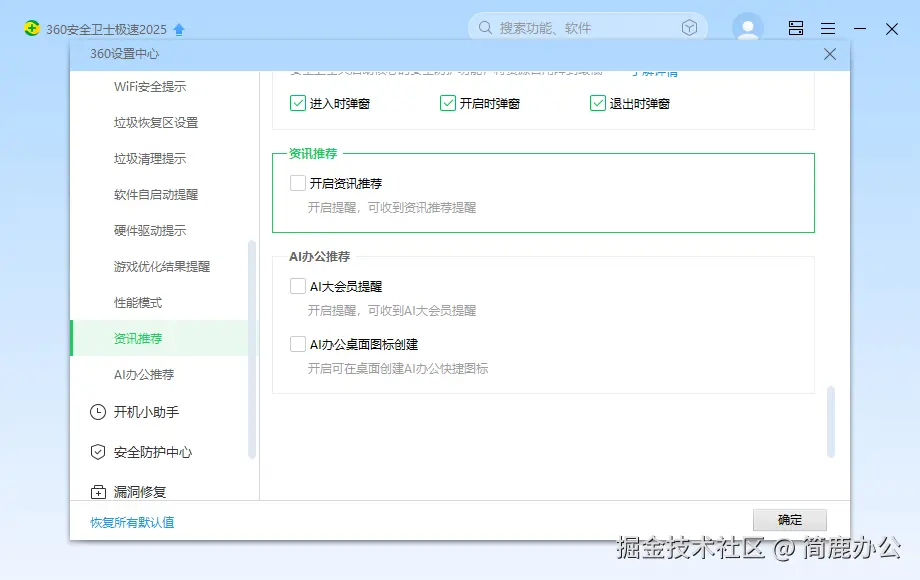Click the blue upgrade arrow beside the title
Screen dimensions: 920x580
179,29
